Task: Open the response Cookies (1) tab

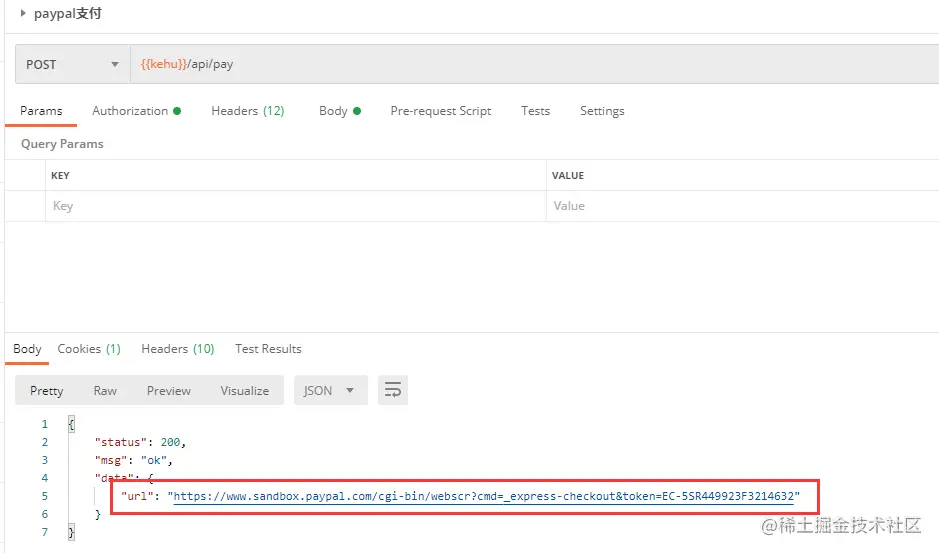Action: point(89,349)
